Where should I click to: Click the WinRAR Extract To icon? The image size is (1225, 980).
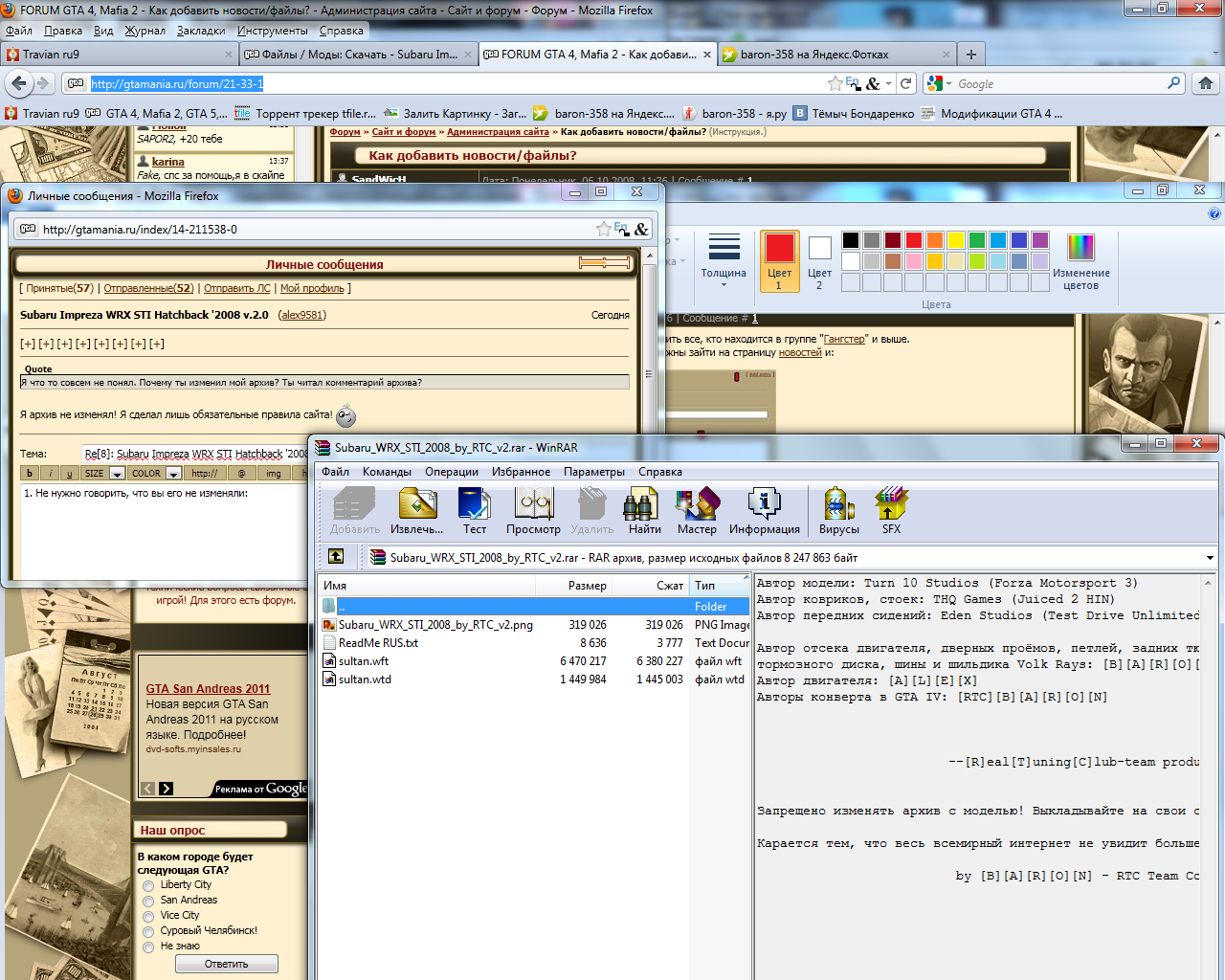coord(417,510)
